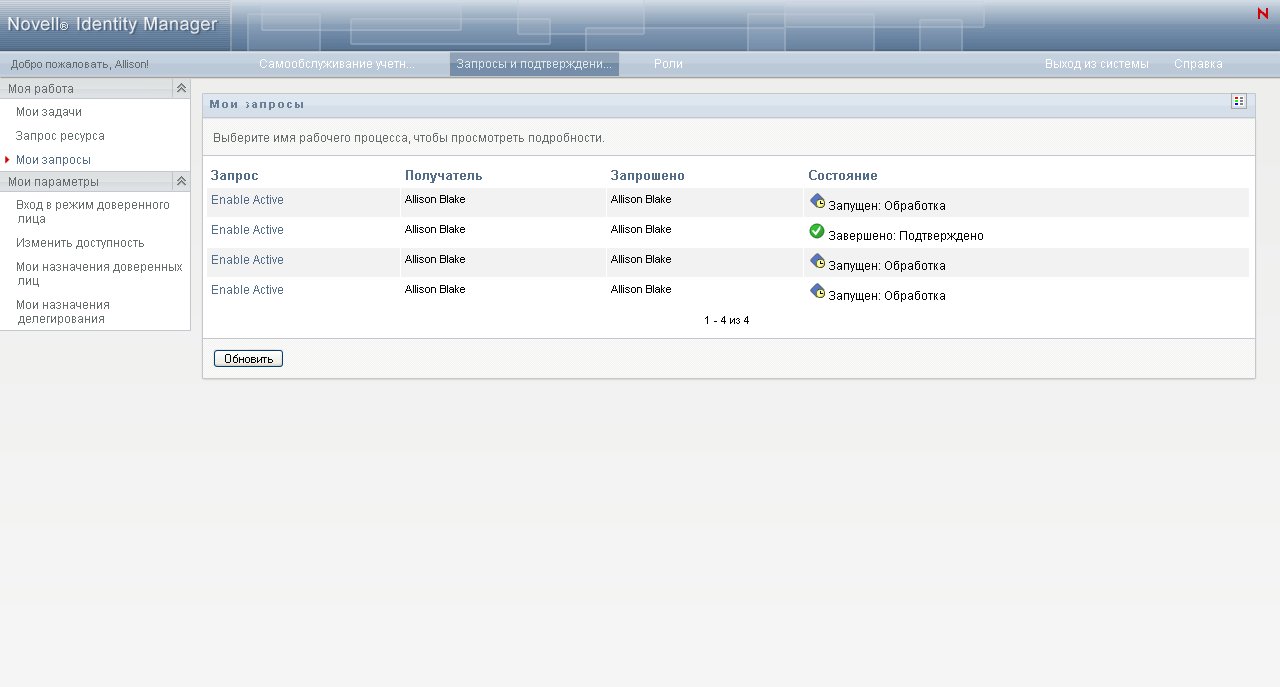The width and height of the screenshot is (1280, 687).
Task: Open the first Enable Active request
Action: [x=247, y=200]
